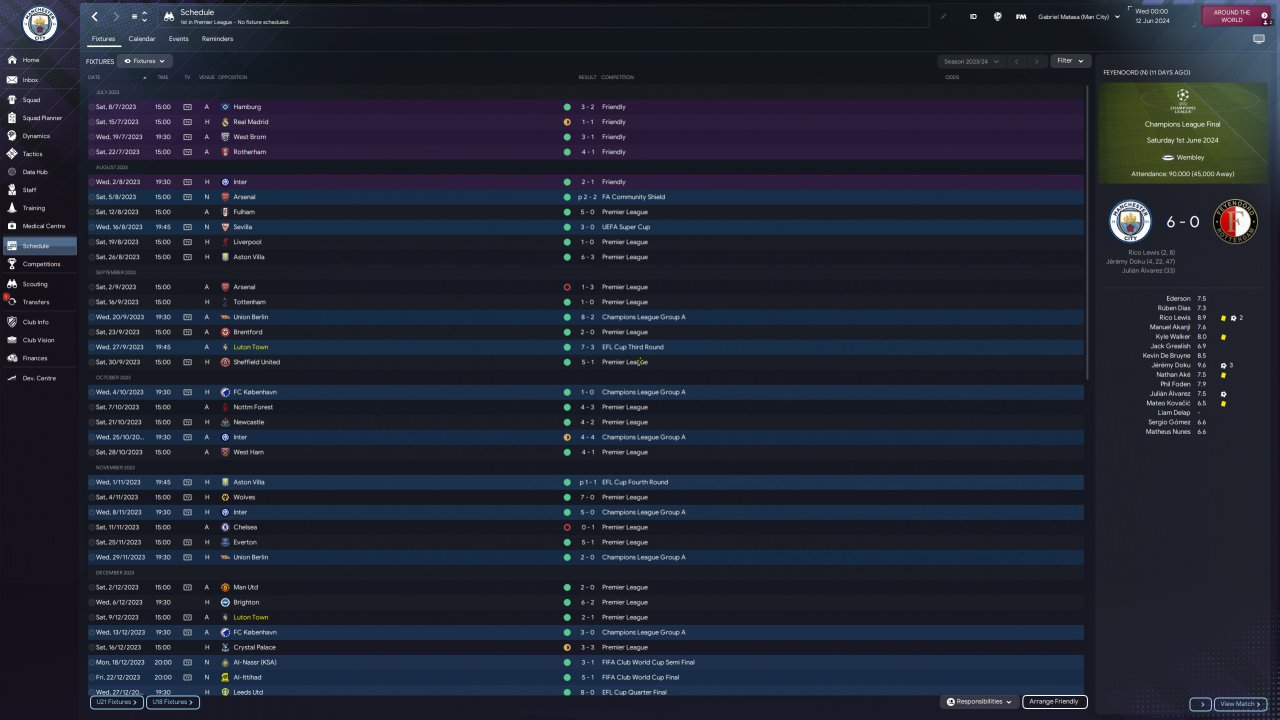Click Jérémy Doku in the ratings list
This screenshot has width=1280, height=720.
1171,365
